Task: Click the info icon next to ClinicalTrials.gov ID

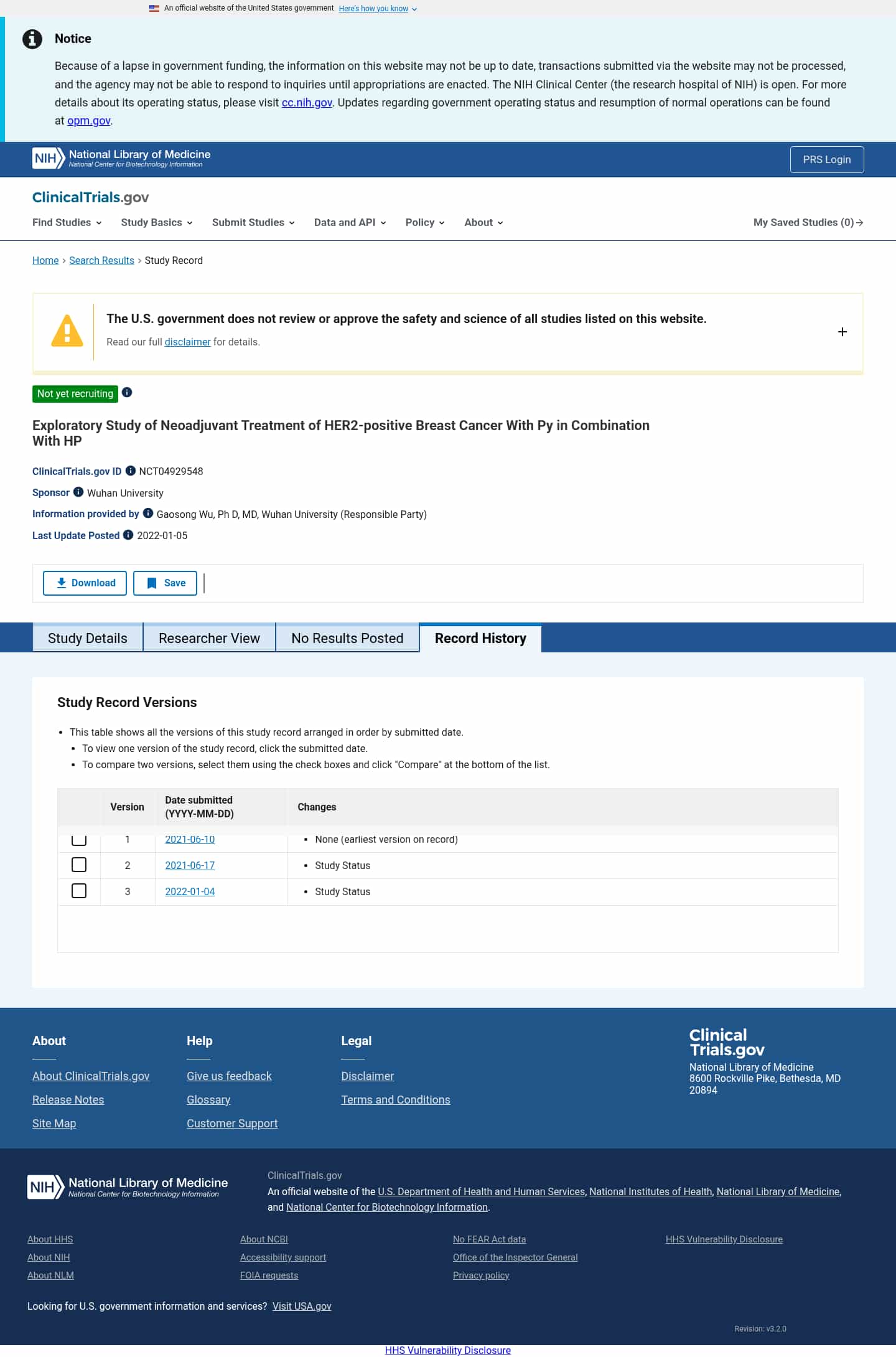Action: pos(131,471)
